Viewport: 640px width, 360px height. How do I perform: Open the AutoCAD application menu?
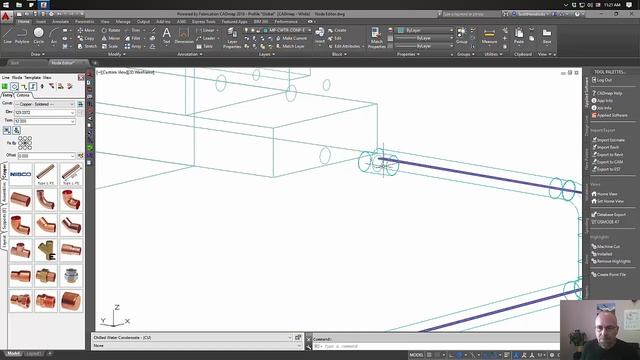[6, 17]
